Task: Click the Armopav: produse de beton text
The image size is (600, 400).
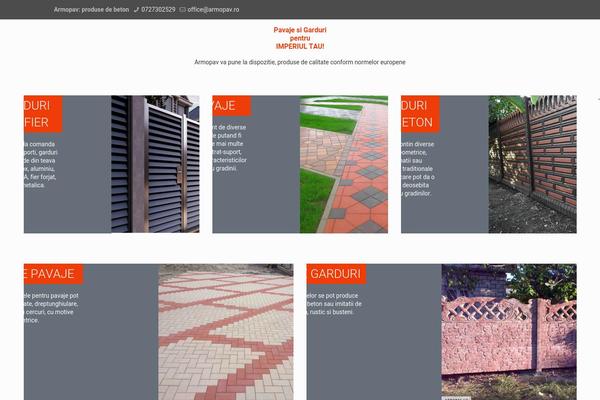Action: tap(91, 10)
